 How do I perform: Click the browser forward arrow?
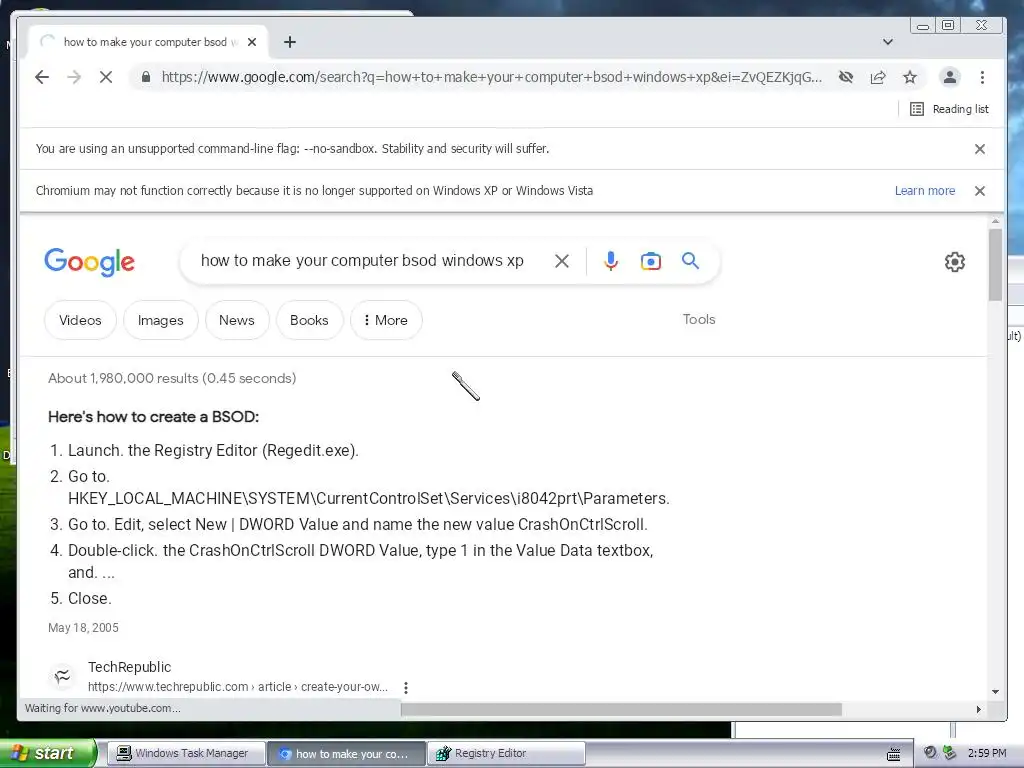[74, 77]
